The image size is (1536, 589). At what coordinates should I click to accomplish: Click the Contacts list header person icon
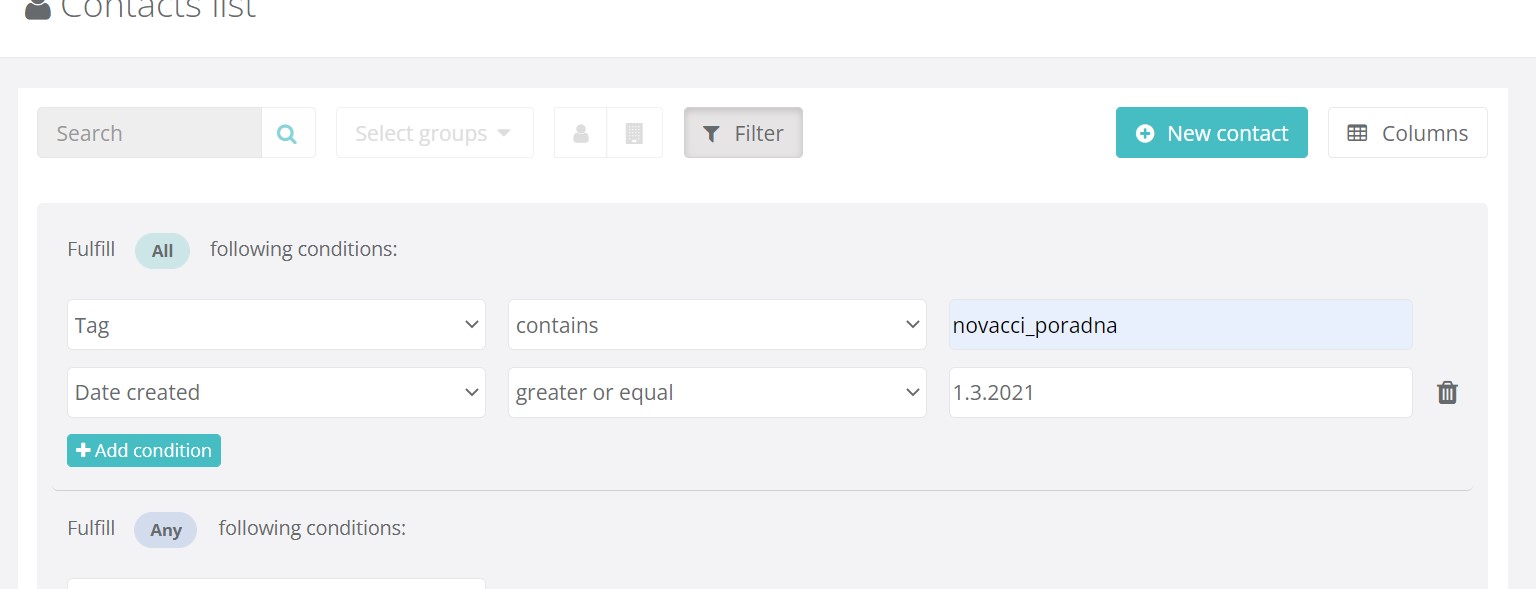point(38,9)
